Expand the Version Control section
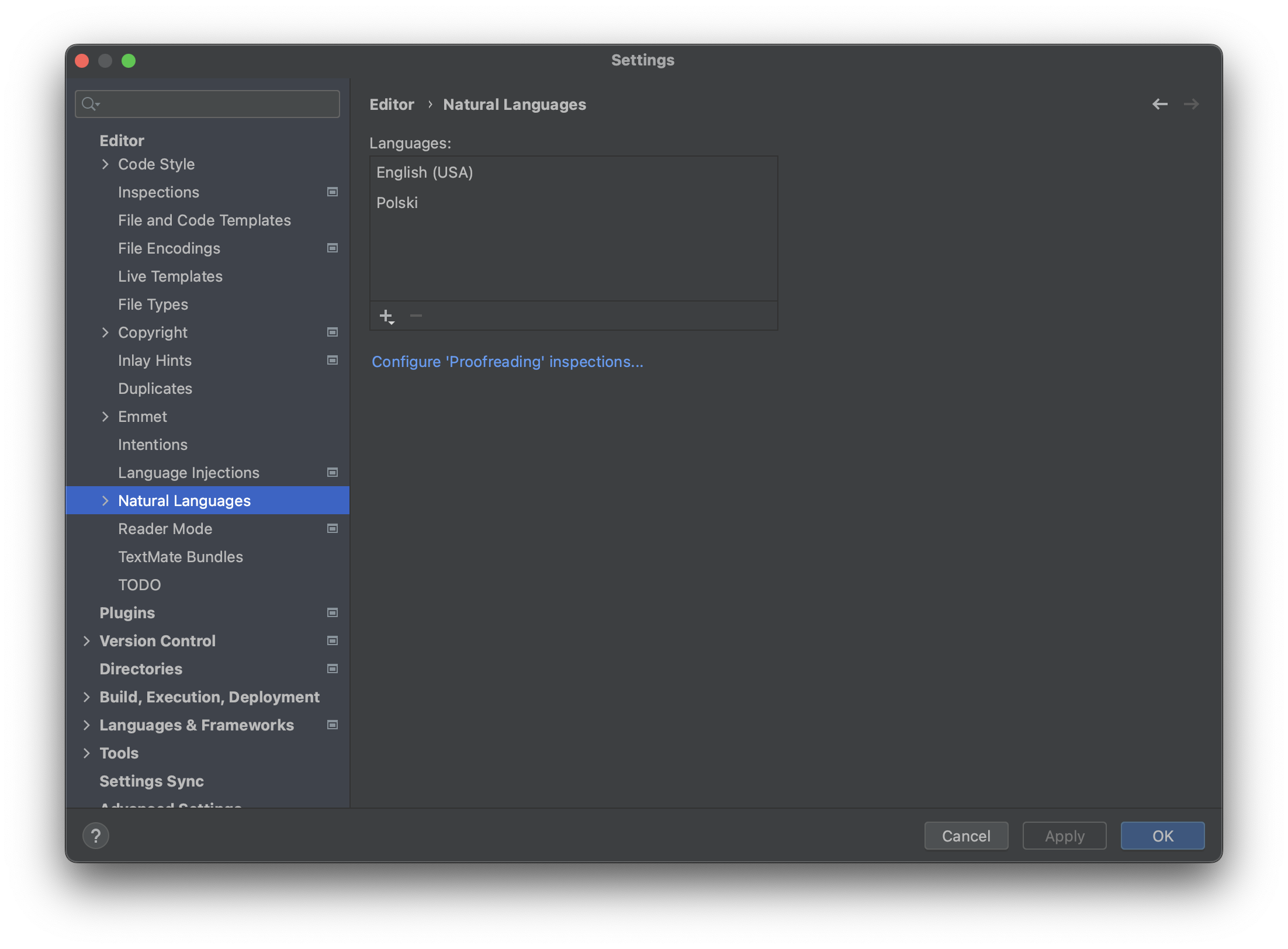The image size is (1288, 949). [86, 641]
